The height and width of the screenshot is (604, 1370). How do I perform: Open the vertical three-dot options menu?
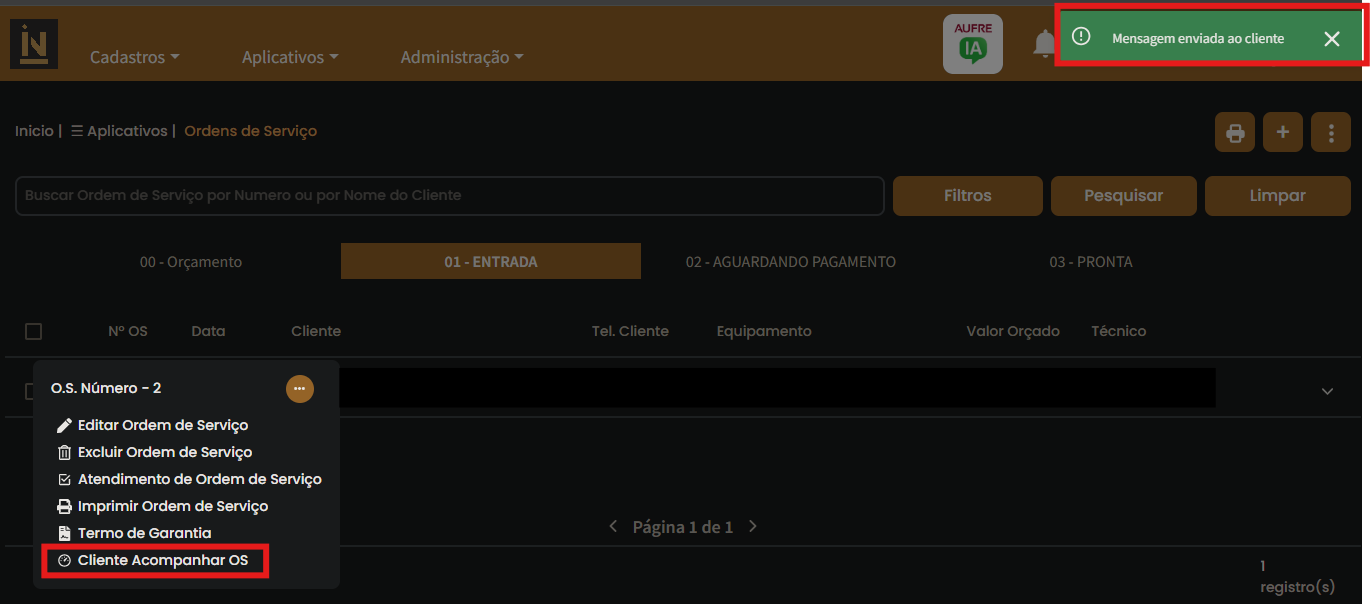click(x=1331, y=132)
